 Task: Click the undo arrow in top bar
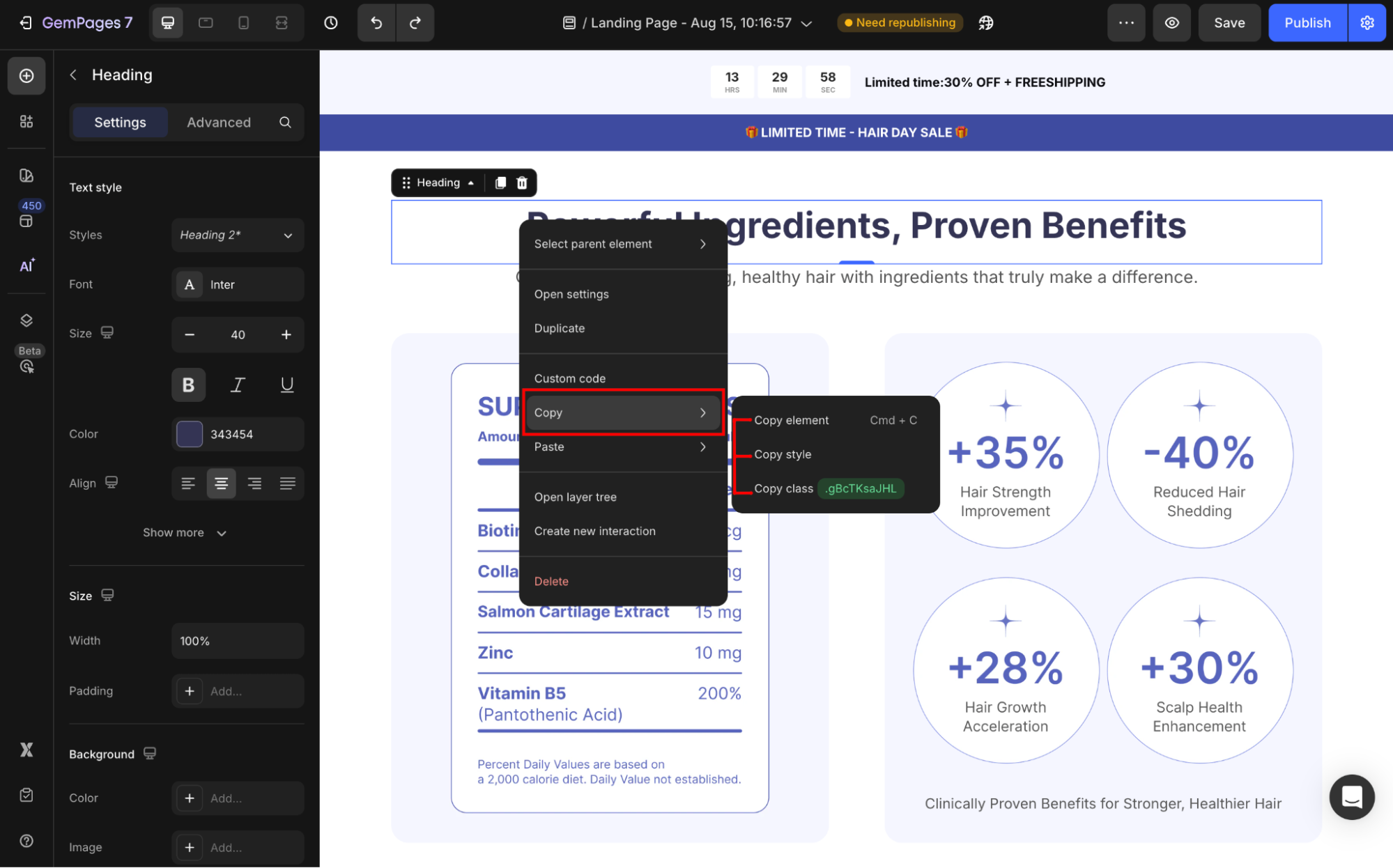pos(376,23)
